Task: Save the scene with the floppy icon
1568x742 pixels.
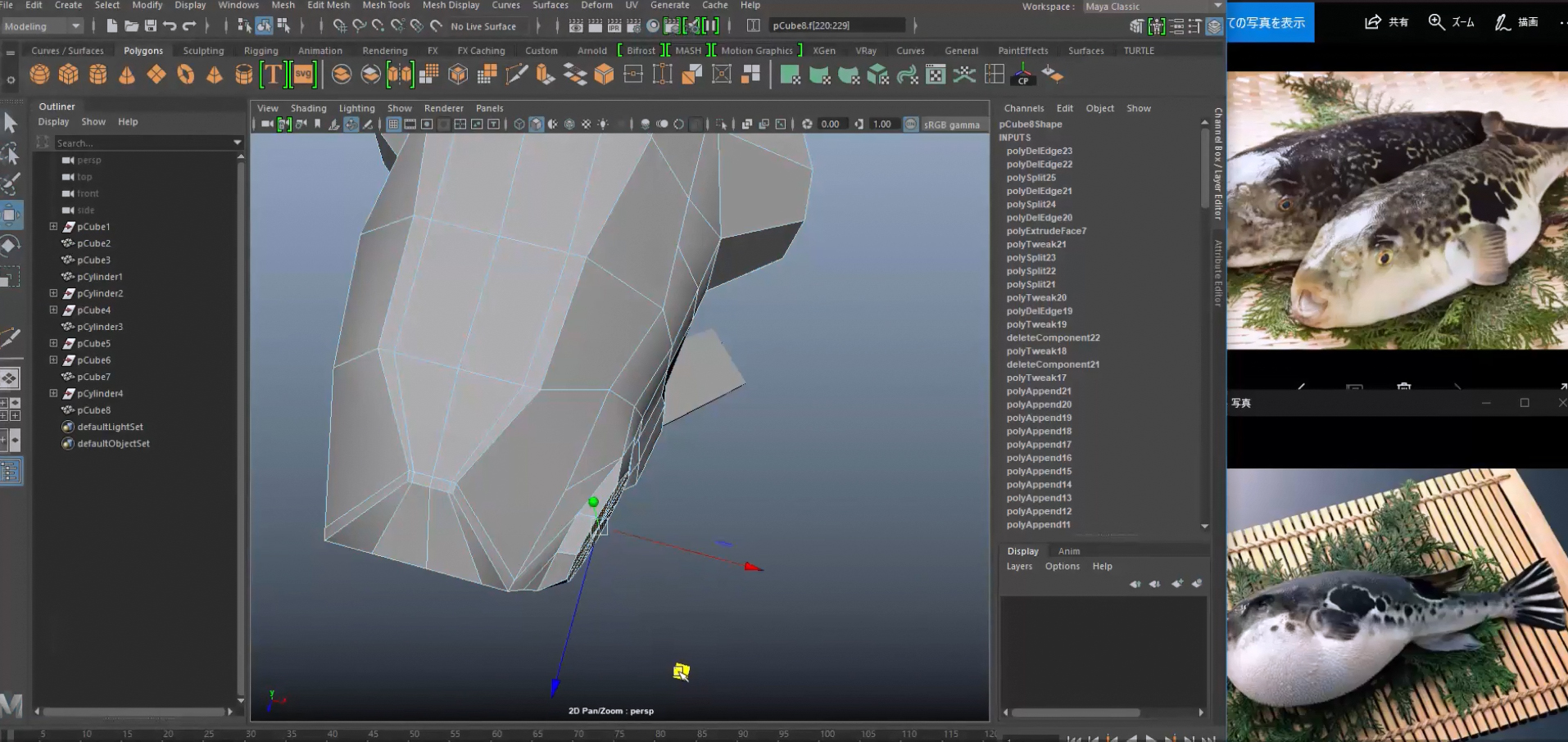Action: click(x=150, y=26)
